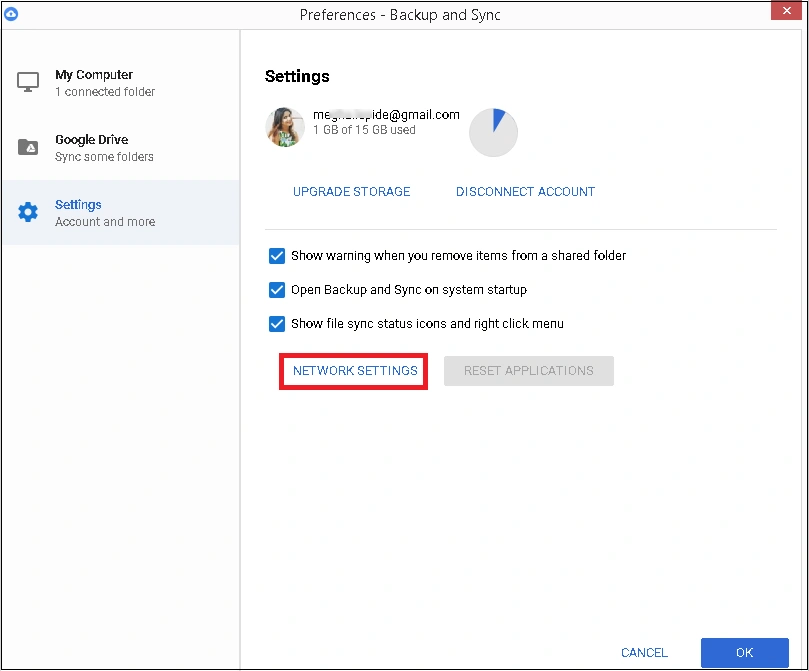This screenshot has width=809, height=671.
Task: Uncheck warning for removing shared folder items
Action: (x=277, y=256)
